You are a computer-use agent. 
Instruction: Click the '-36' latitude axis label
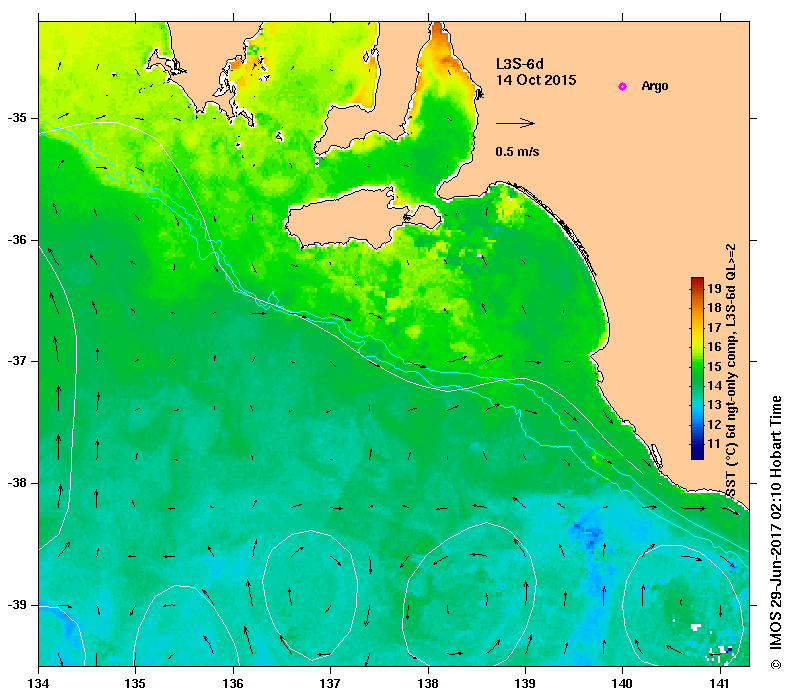pyautogui.click(x=17, y=240)
